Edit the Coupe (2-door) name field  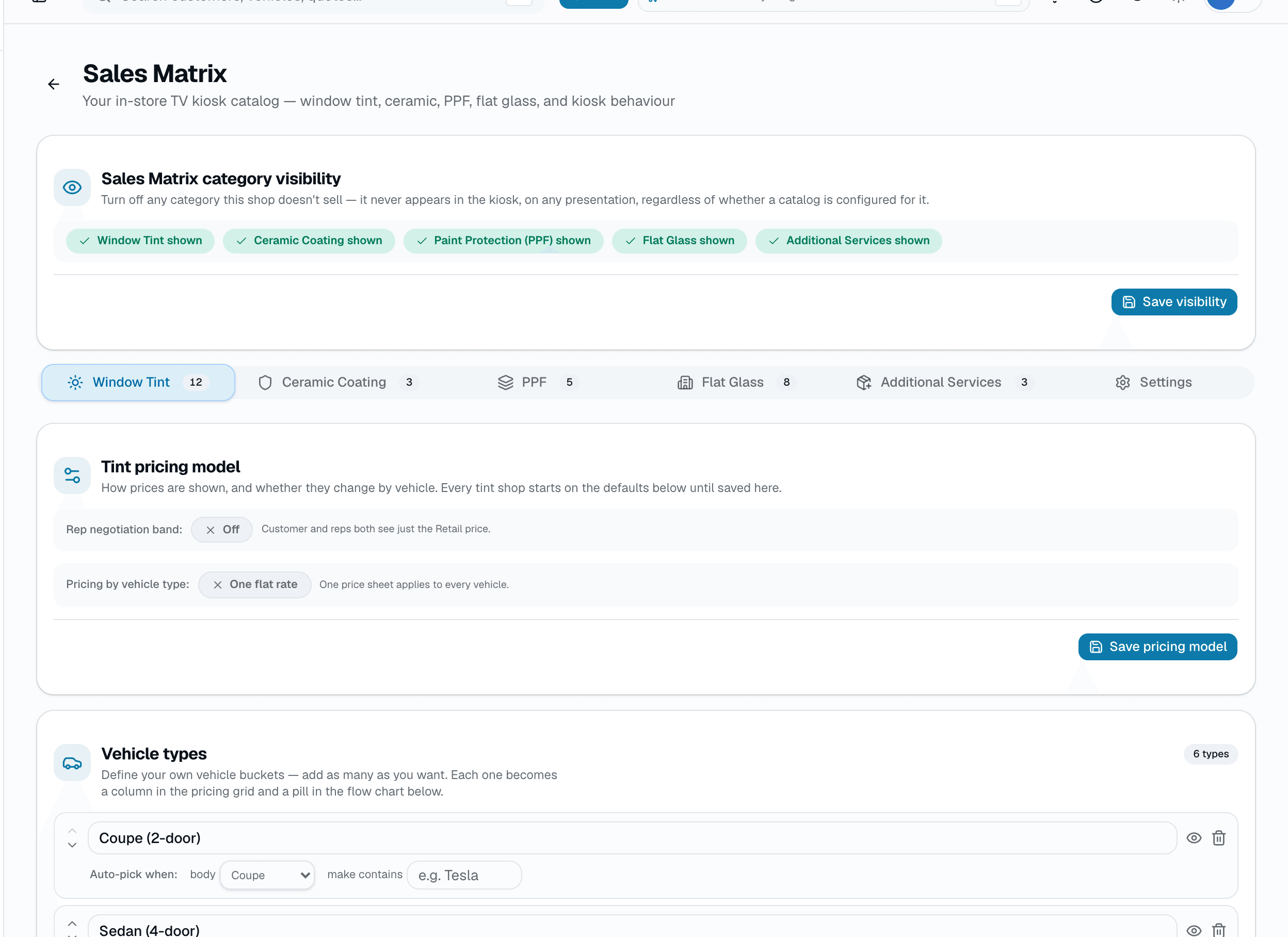pyautogui.click(x=632, y=838)
